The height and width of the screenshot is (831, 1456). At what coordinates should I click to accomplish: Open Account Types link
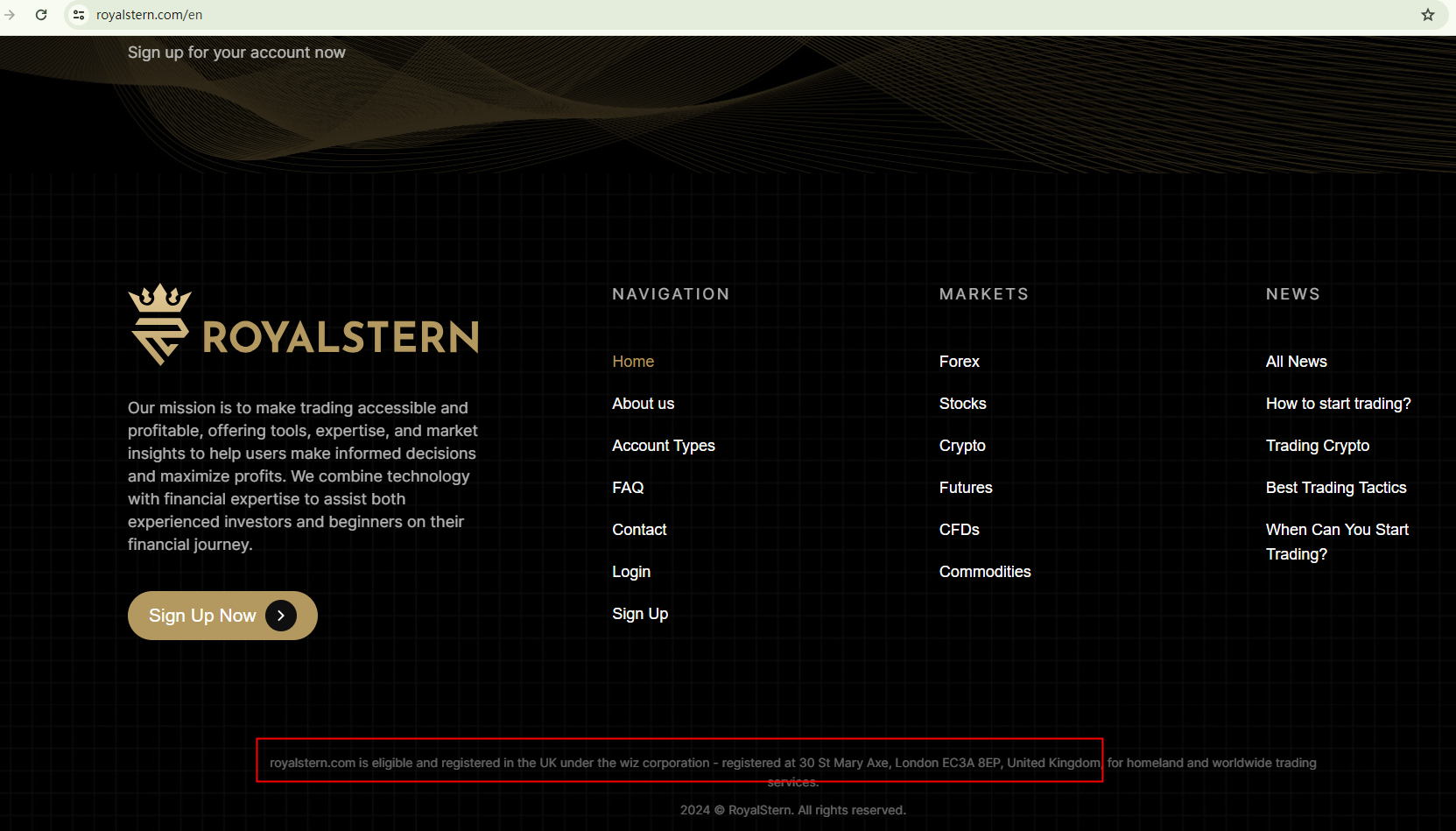tap(664, 446)
